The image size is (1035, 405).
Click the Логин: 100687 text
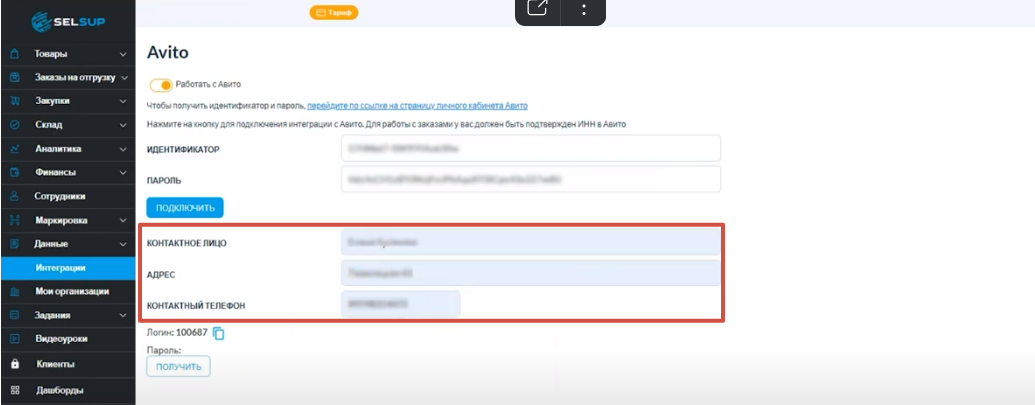click(177, 332)
